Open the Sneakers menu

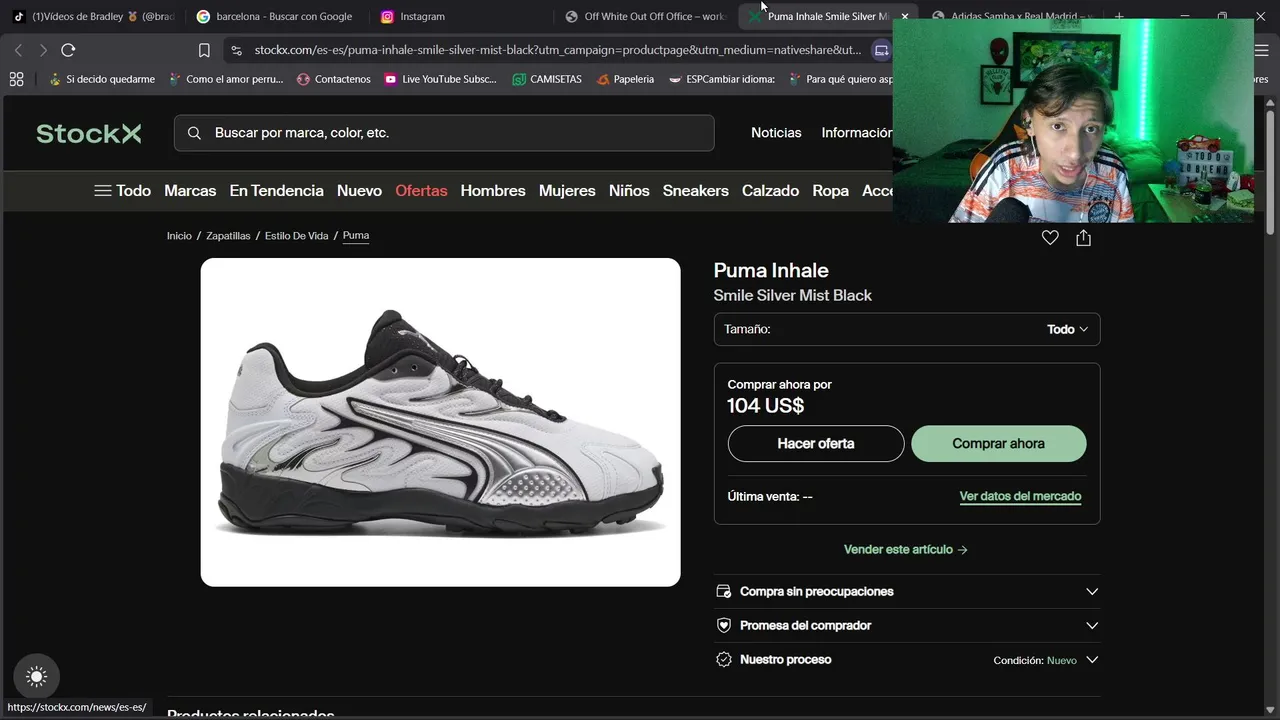click(x=696, y=190)
